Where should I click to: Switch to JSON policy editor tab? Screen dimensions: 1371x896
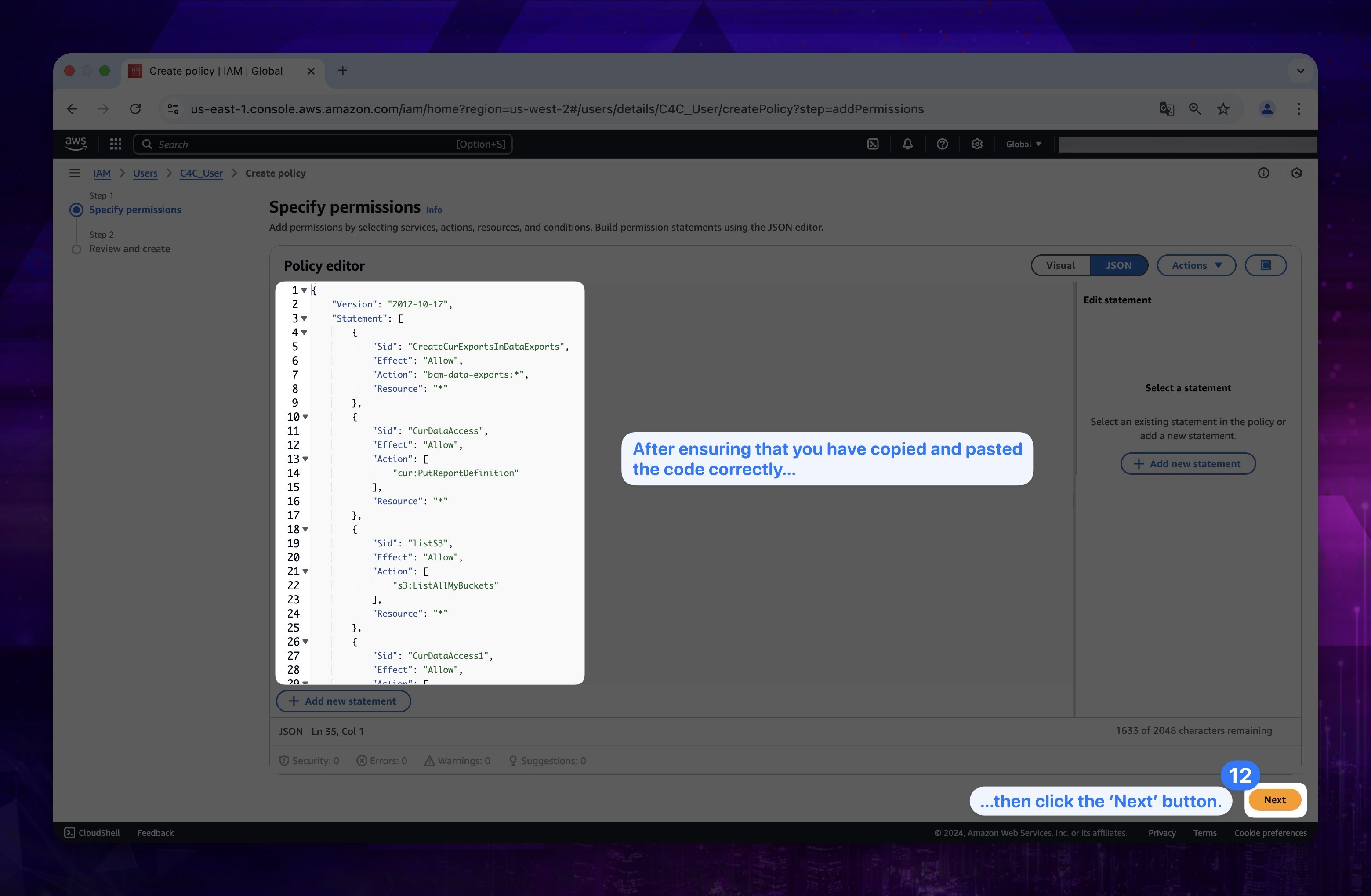(1118, 265)
